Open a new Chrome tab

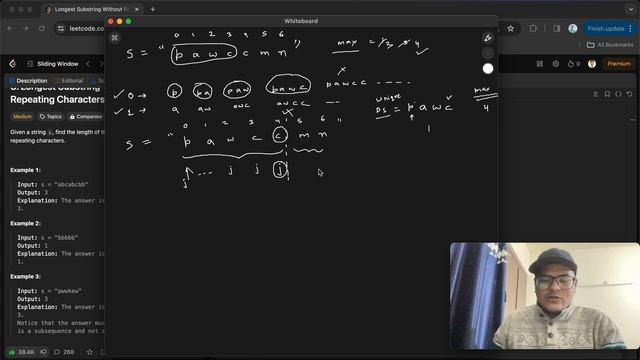point(153,9)
